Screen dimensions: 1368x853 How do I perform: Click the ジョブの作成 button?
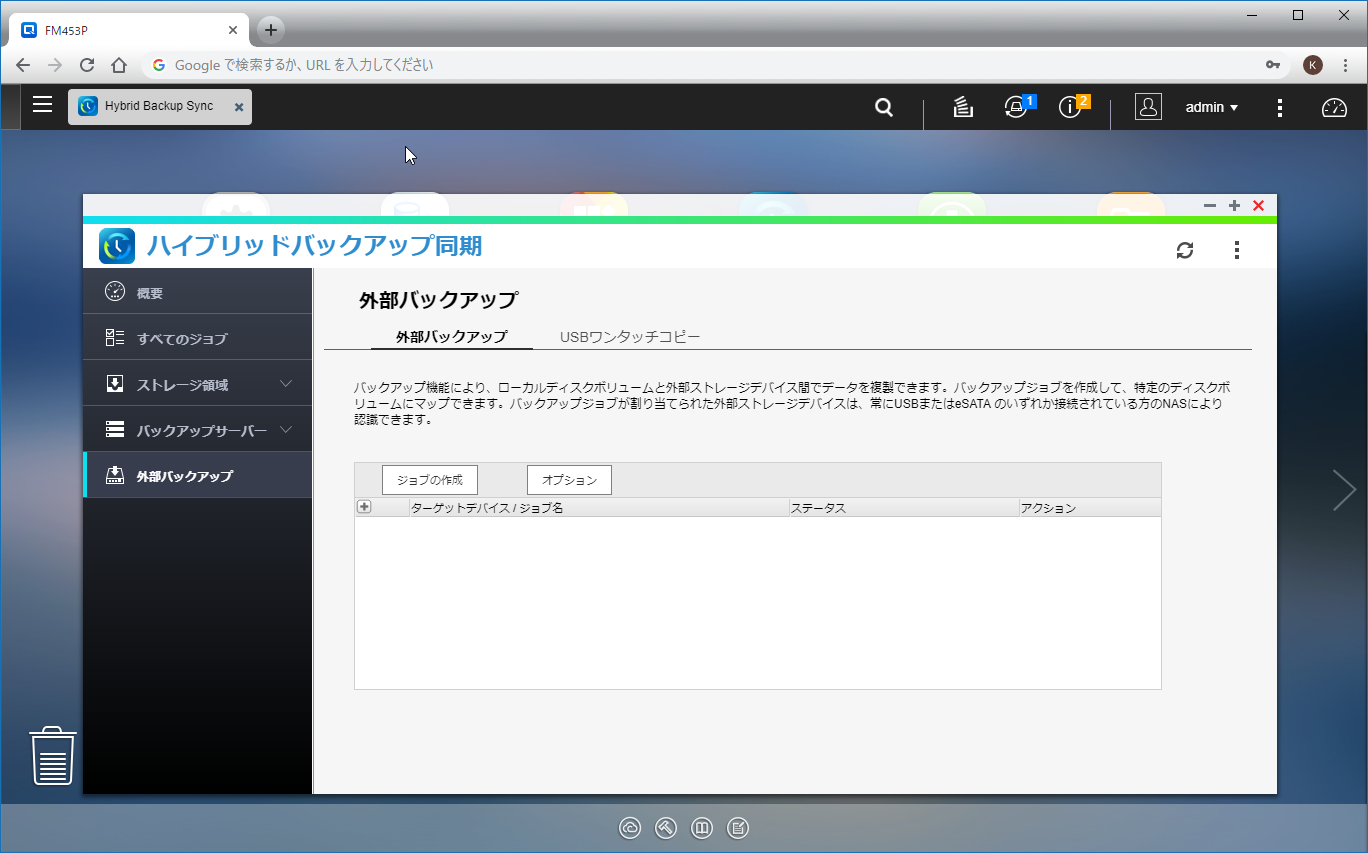[430, 480]
